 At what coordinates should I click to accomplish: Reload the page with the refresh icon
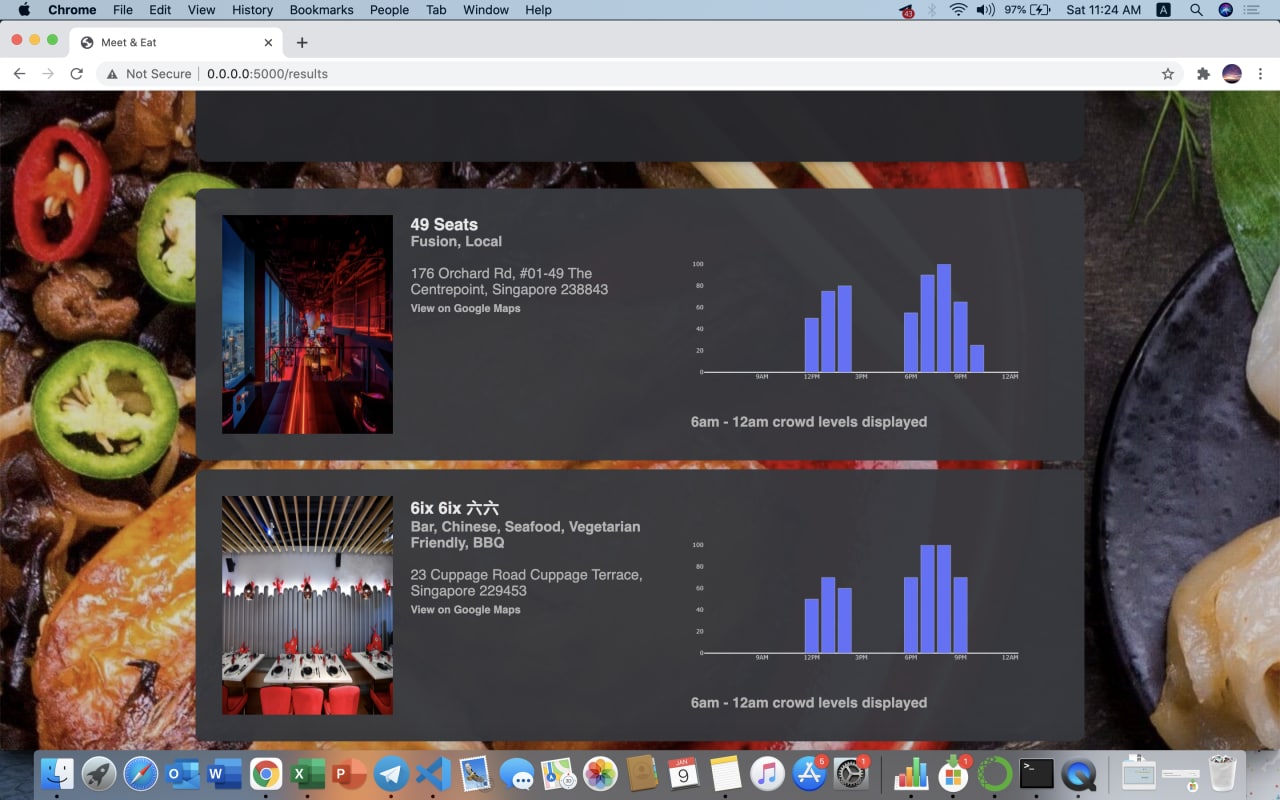pyautogui.click(x=76, y=74)
